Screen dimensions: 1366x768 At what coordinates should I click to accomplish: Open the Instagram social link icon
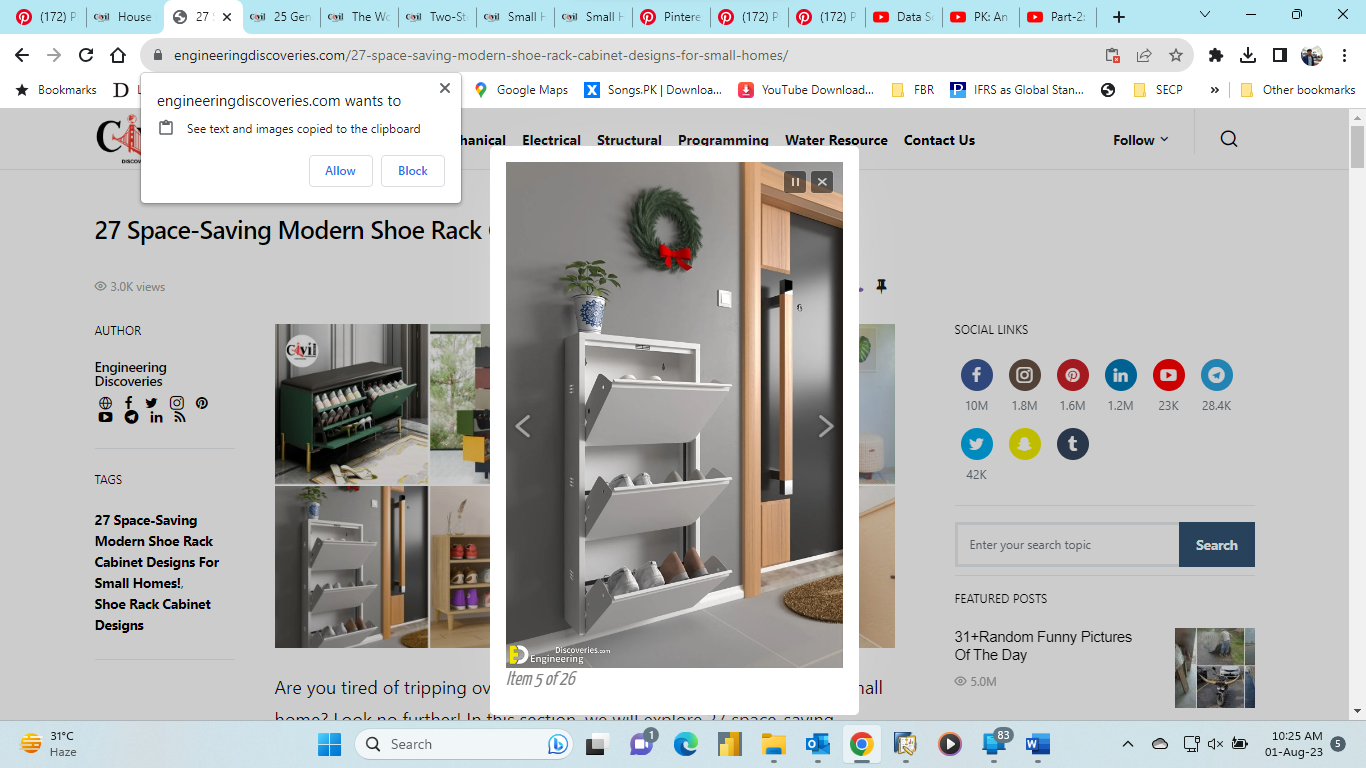[1024, 376]
